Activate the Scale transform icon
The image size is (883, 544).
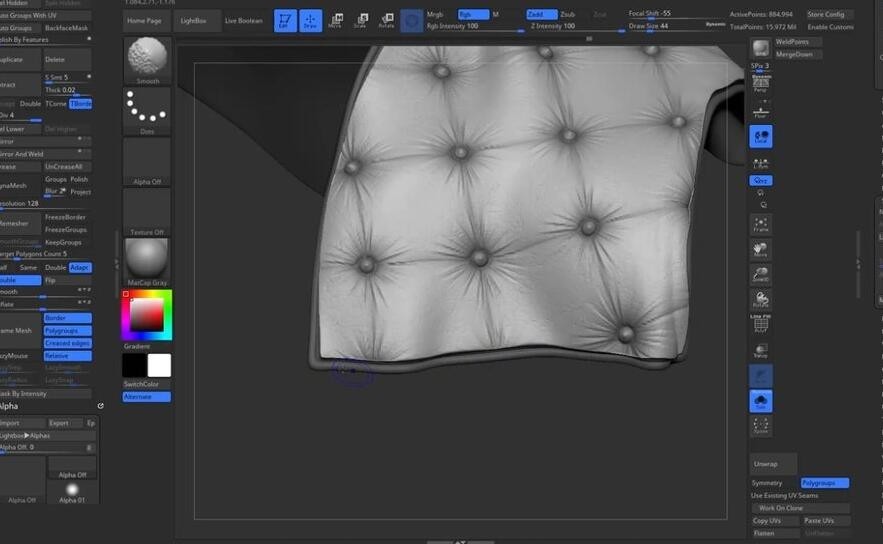[x=360, y=21]
